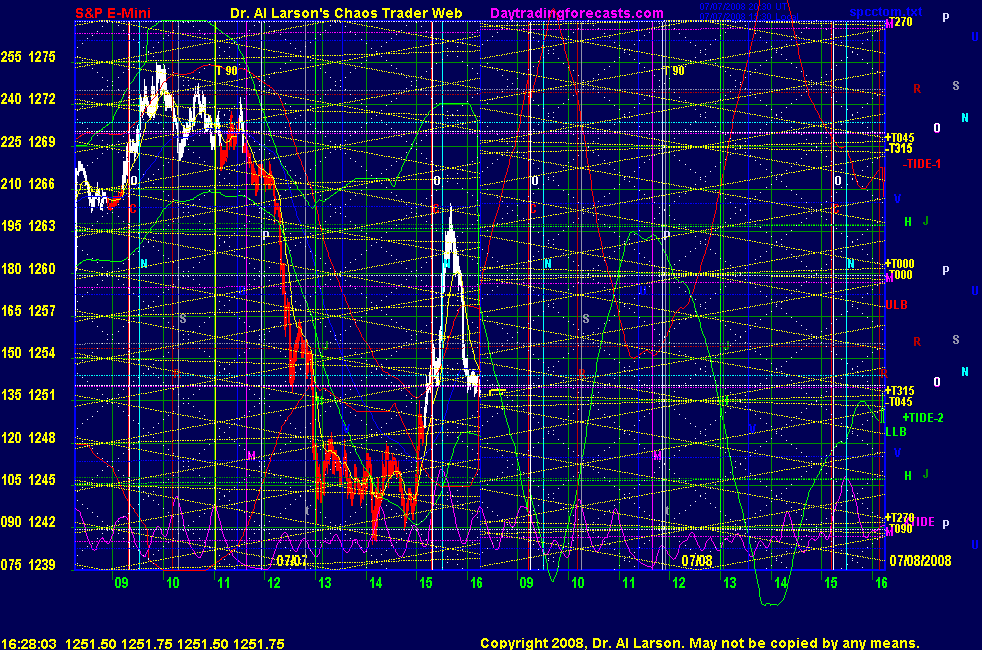Click the 07/08/2008 date label
This screenshot has height=650, width=982.
[x=920, y=560]
